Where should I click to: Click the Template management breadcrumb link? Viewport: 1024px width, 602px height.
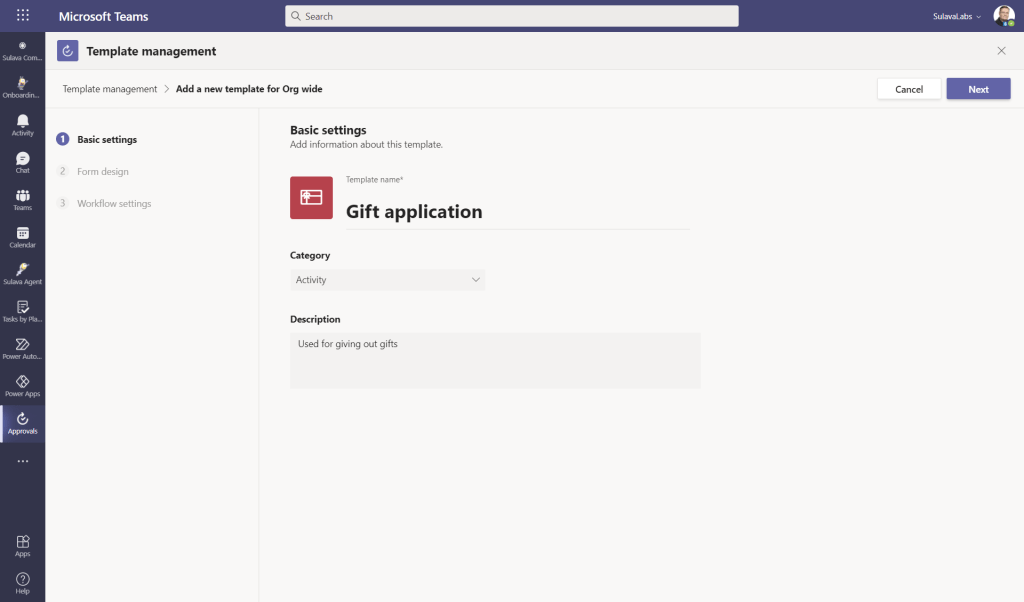pyautogui.click(x=110, y=89)
